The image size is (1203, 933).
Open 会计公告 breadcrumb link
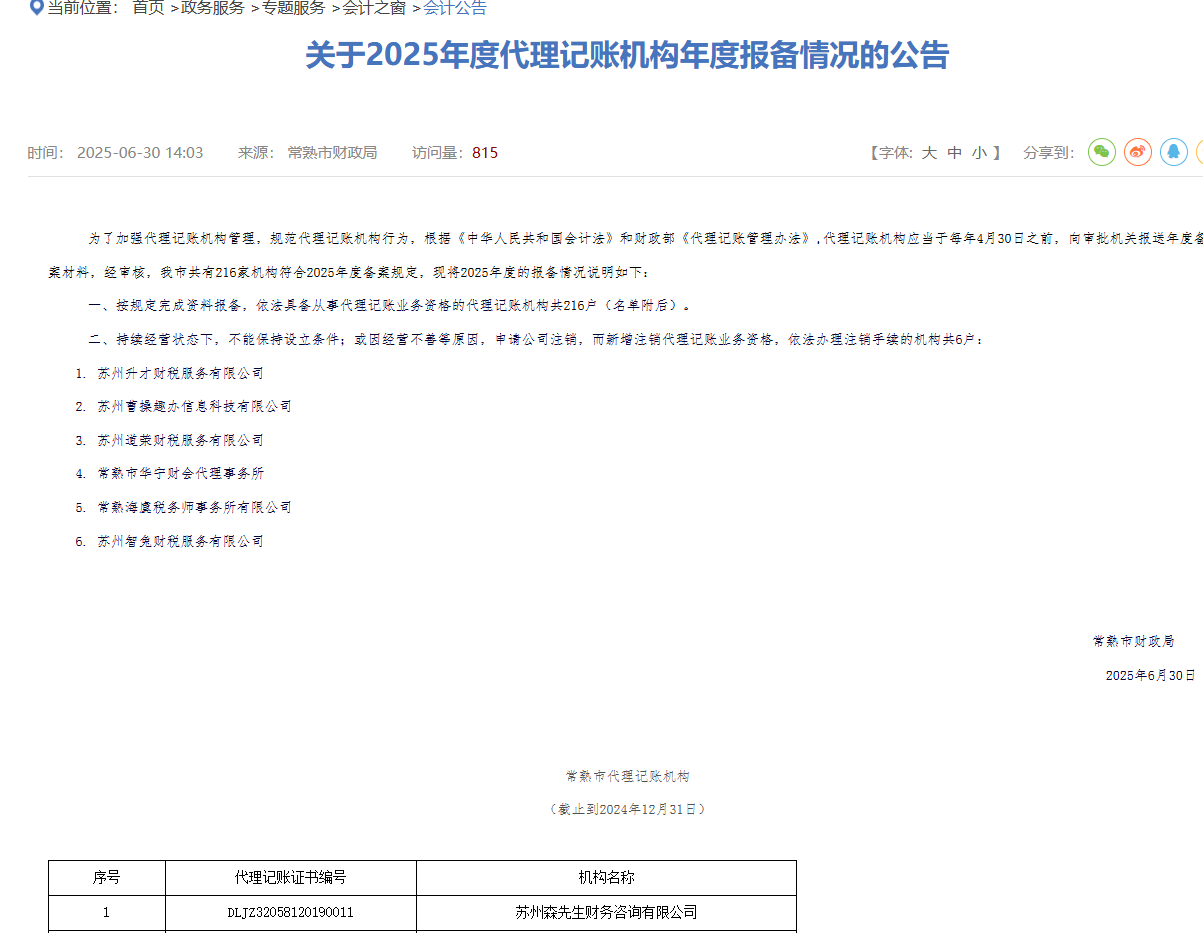455,8
